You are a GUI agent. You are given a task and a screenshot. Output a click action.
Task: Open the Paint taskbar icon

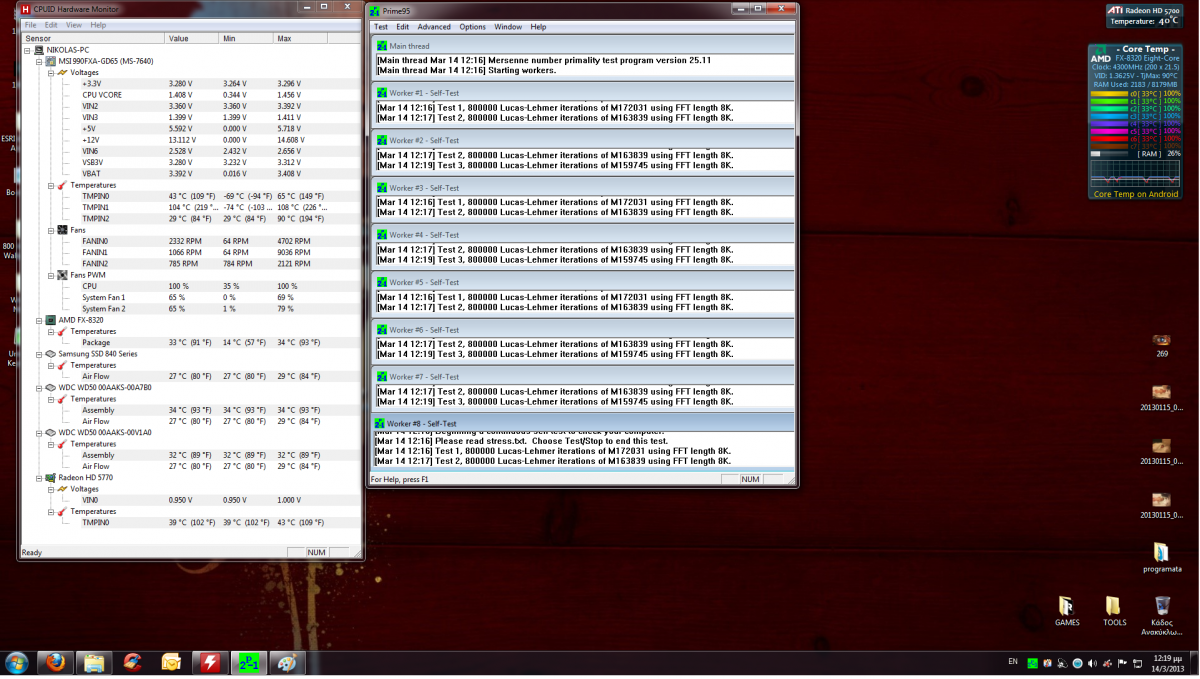(x=288, y=663)
